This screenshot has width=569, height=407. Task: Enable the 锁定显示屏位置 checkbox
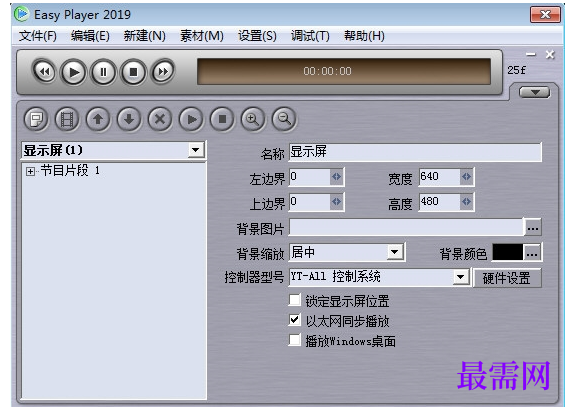pyautogui.click(x=295, y=300)
